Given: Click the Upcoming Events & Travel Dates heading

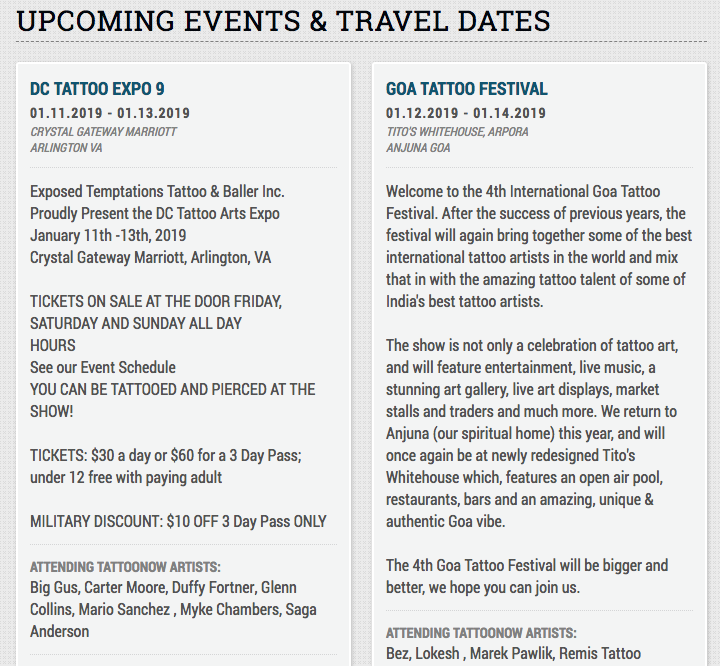Looking at the screenshot, I should pos(283,20).
